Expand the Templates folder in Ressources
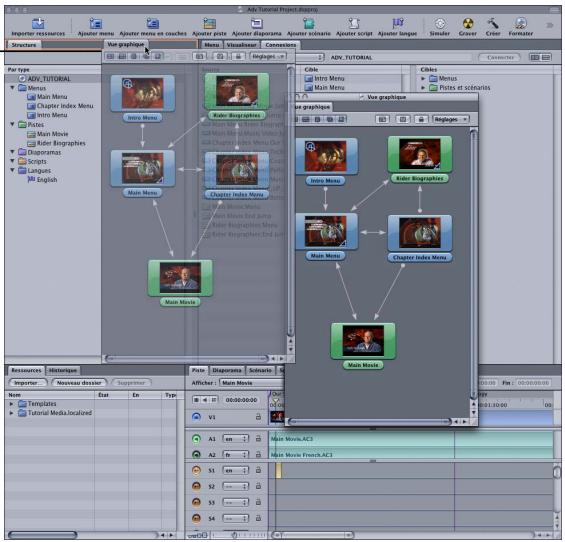The height and width of the screenshot is (542, 565). coord(12,404)
